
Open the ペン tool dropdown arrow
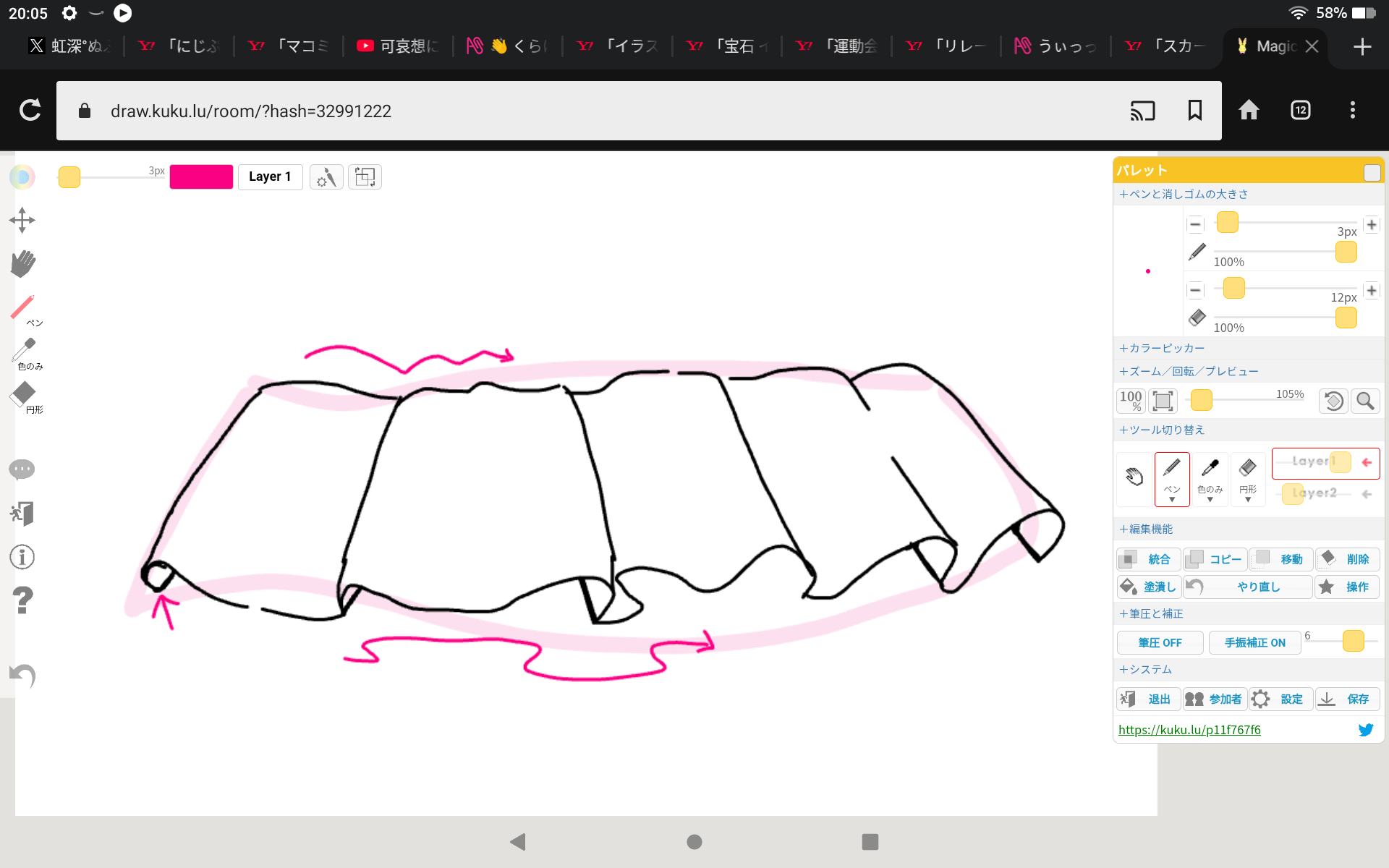click(x=1172, y=500)
